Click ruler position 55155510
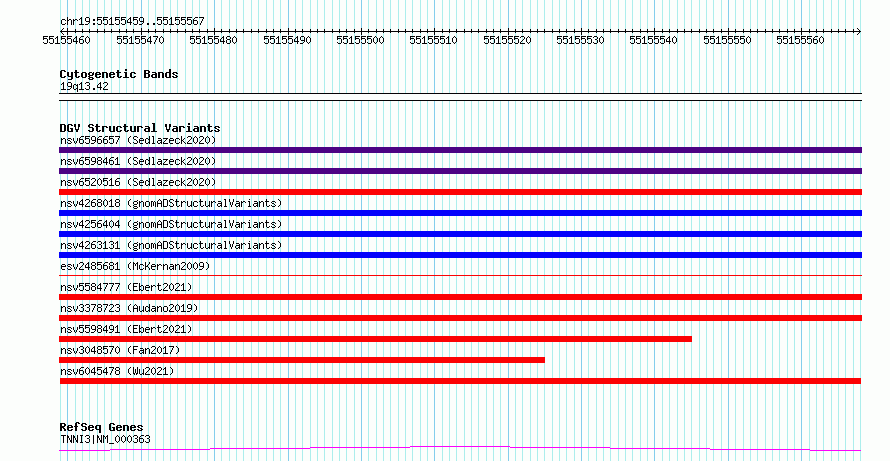The width and height of the screenshot is (890, 461). point(434,40)
